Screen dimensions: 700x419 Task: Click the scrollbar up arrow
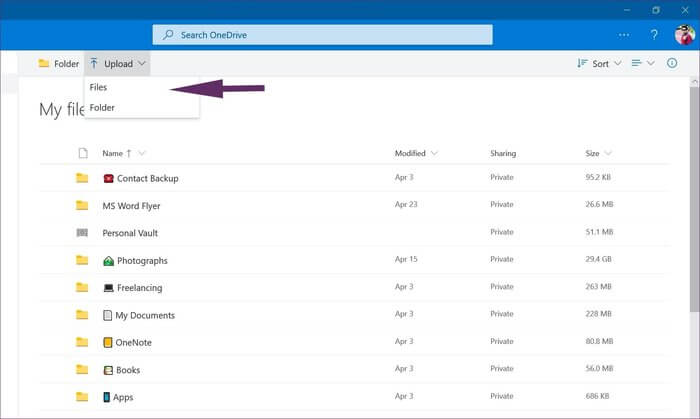click(694, 82)
